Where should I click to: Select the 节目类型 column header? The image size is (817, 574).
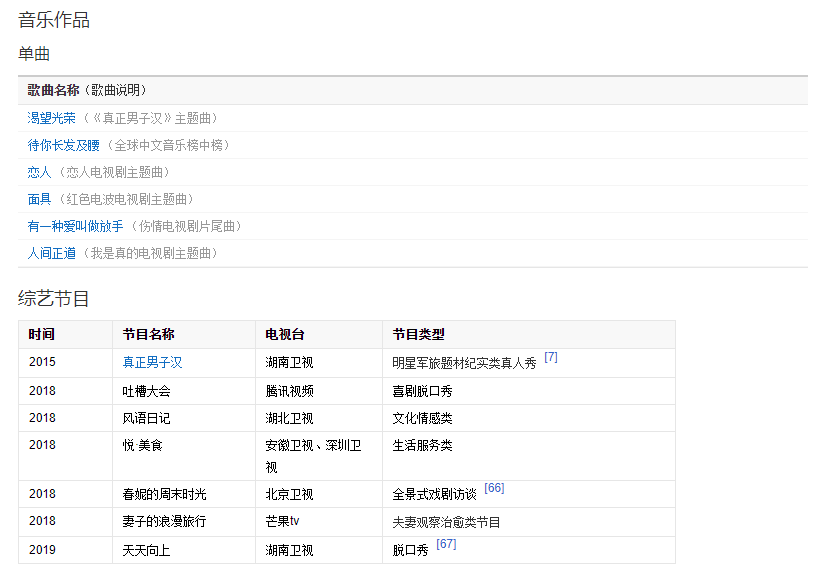[x=418, y=334]
